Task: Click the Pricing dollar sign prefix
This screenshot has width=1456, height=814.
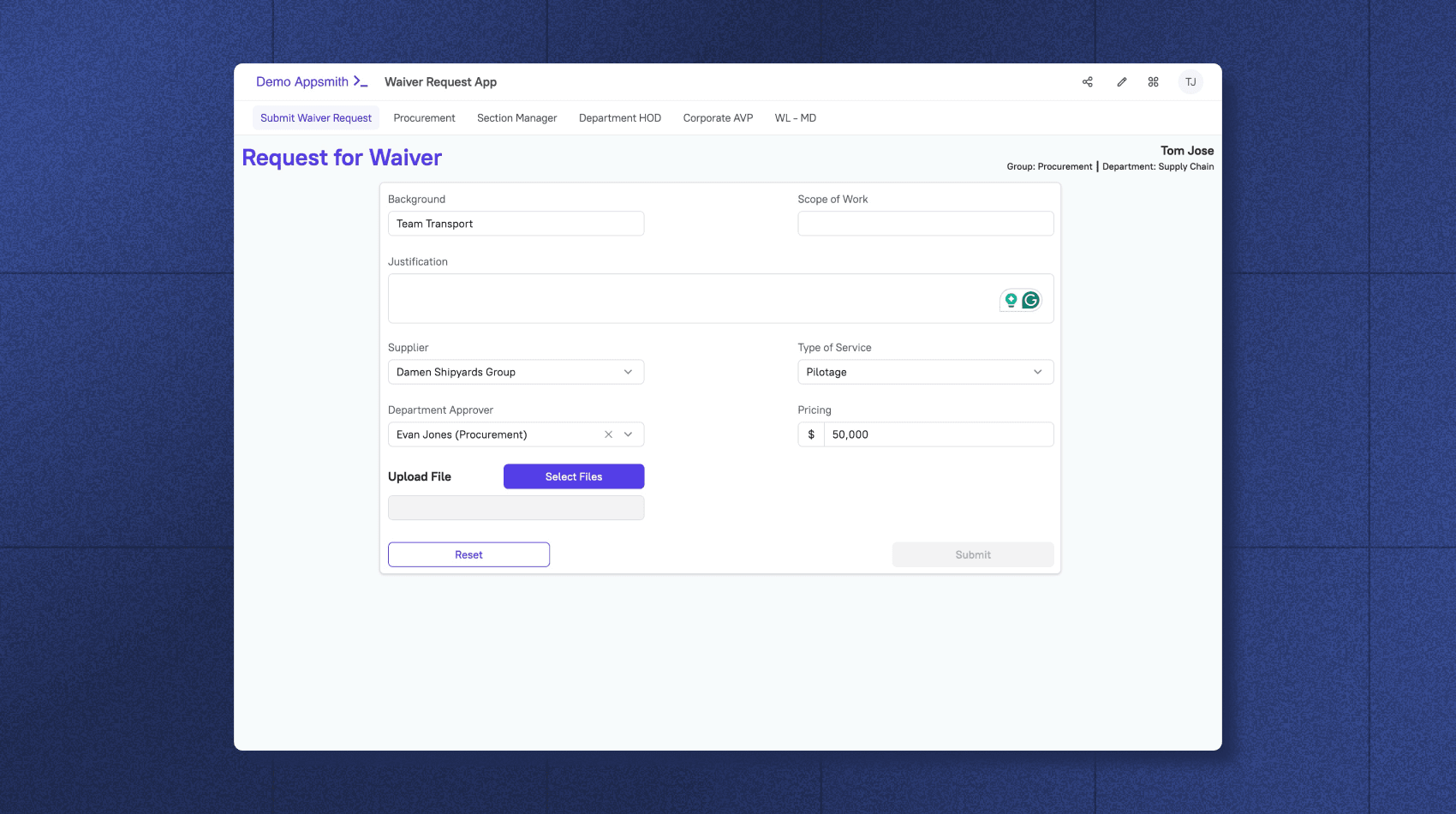Action: click(x=810, y=434)
